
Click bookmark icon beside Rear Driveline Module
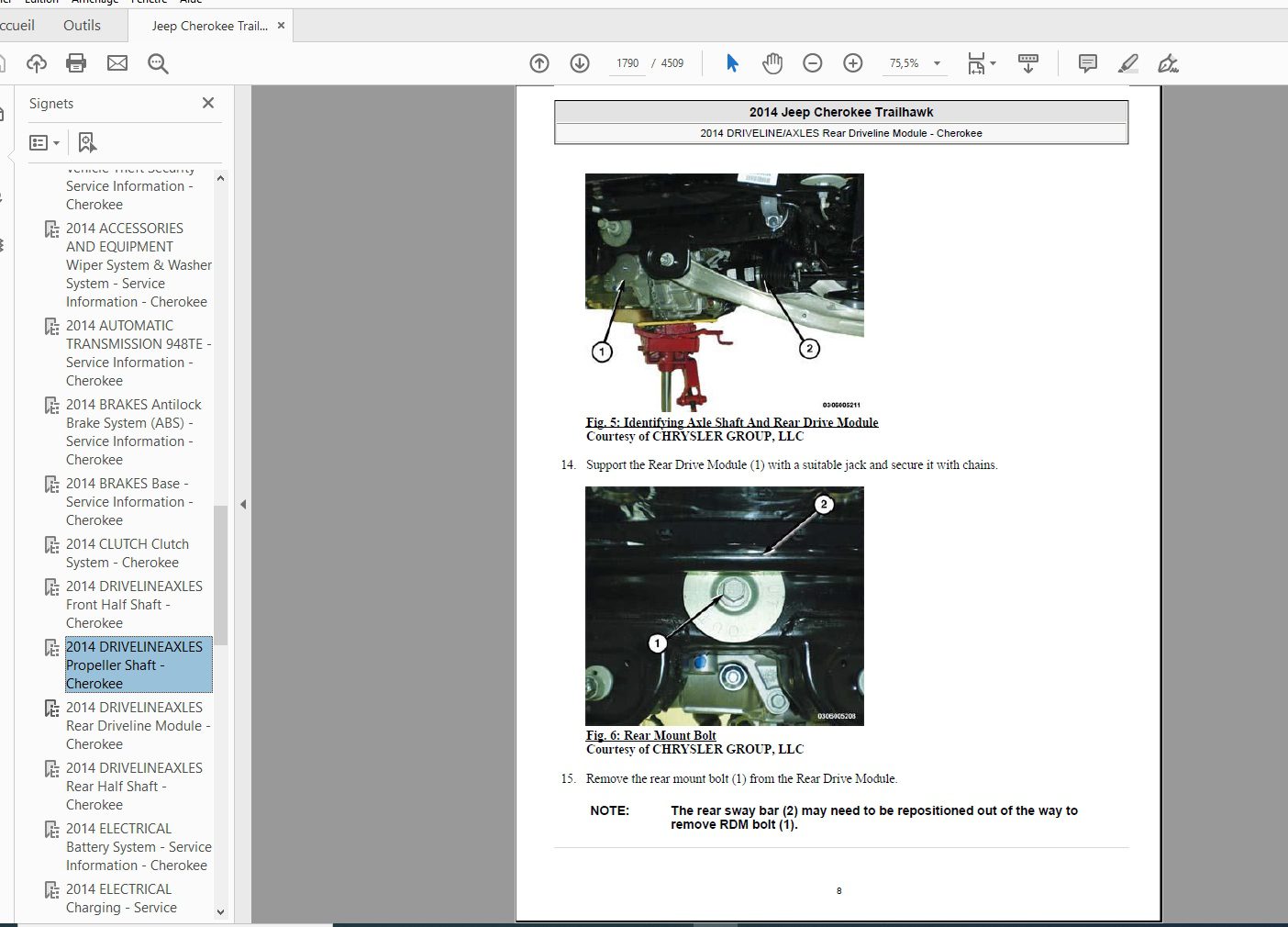(52, 708)
